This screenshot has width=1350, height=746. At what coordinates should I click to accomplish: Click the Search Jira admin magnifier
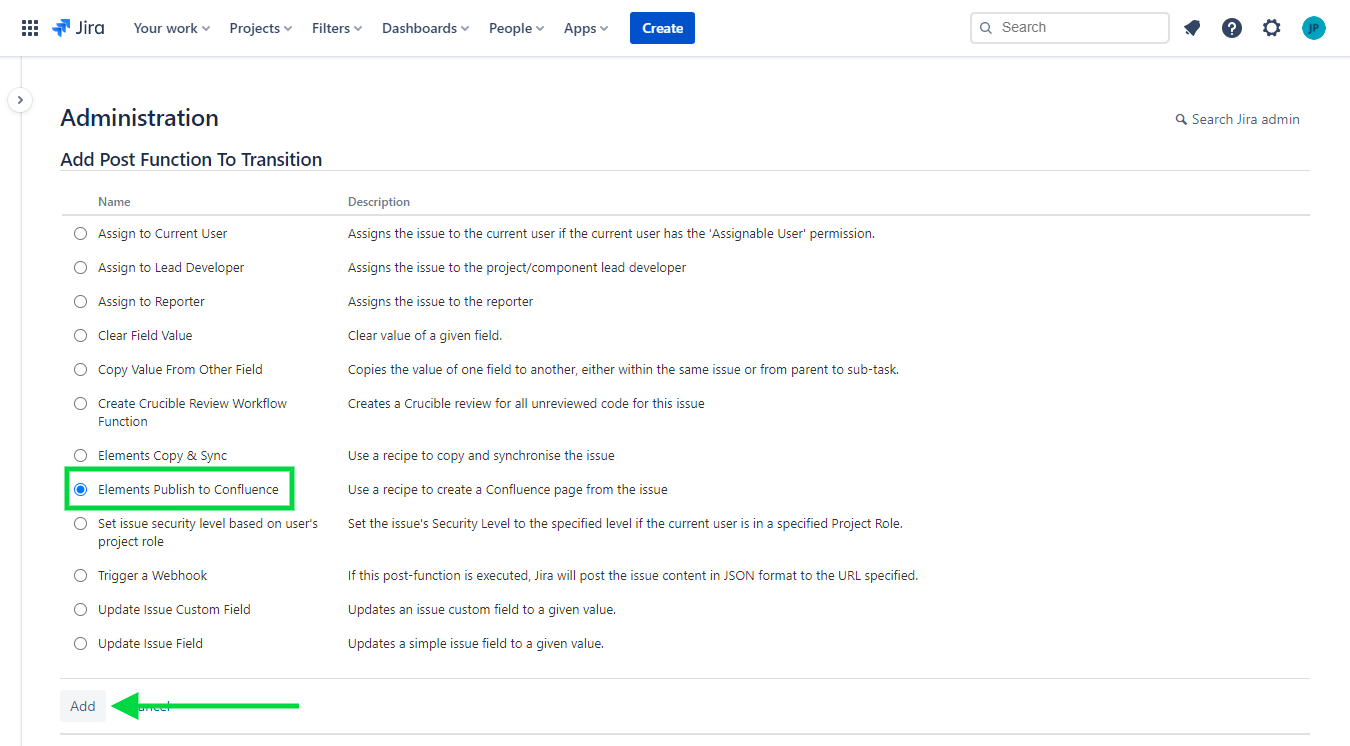point(1181,120)
